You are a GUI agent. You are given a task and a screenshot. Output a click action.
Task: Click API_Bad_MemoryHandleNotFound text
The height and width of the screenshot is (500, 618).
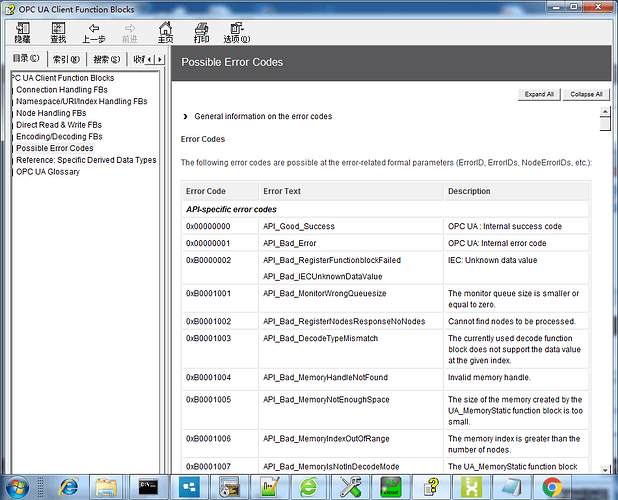(325, 377)
